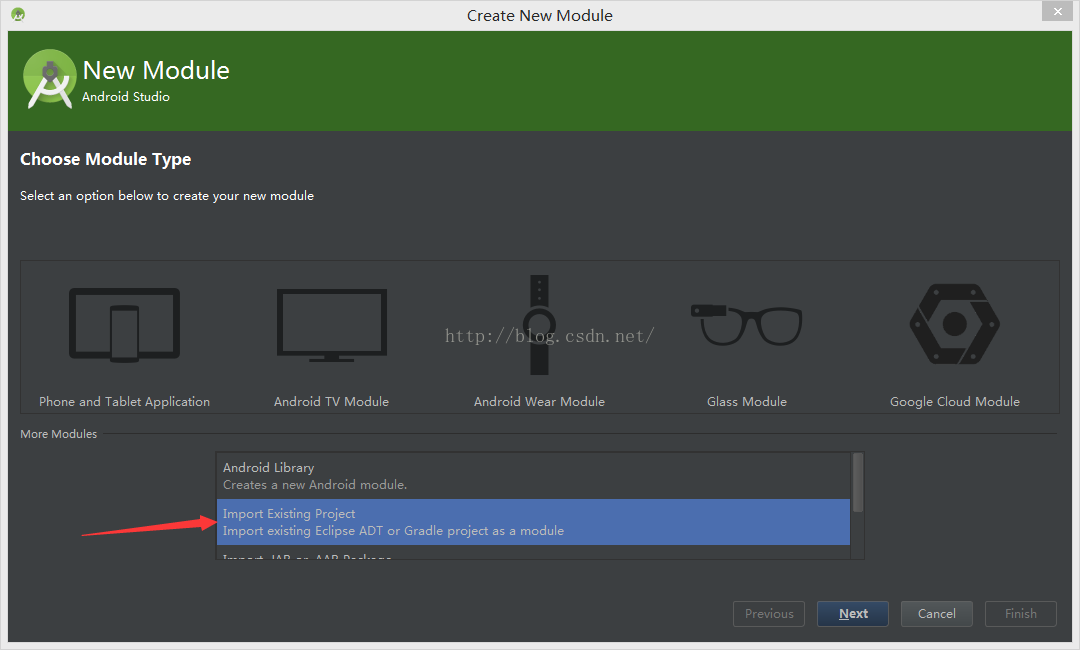Close the Create New Module dialog
1080x650 pixels.
pyautogui.click(x=1057, y=11)
